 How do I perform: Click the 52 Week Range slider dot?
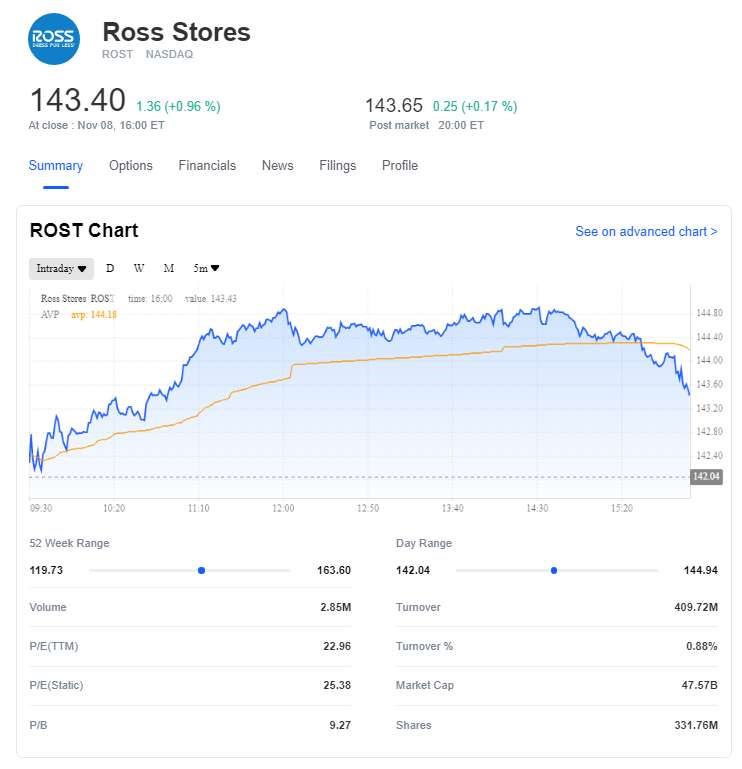(x=201, y=570)
